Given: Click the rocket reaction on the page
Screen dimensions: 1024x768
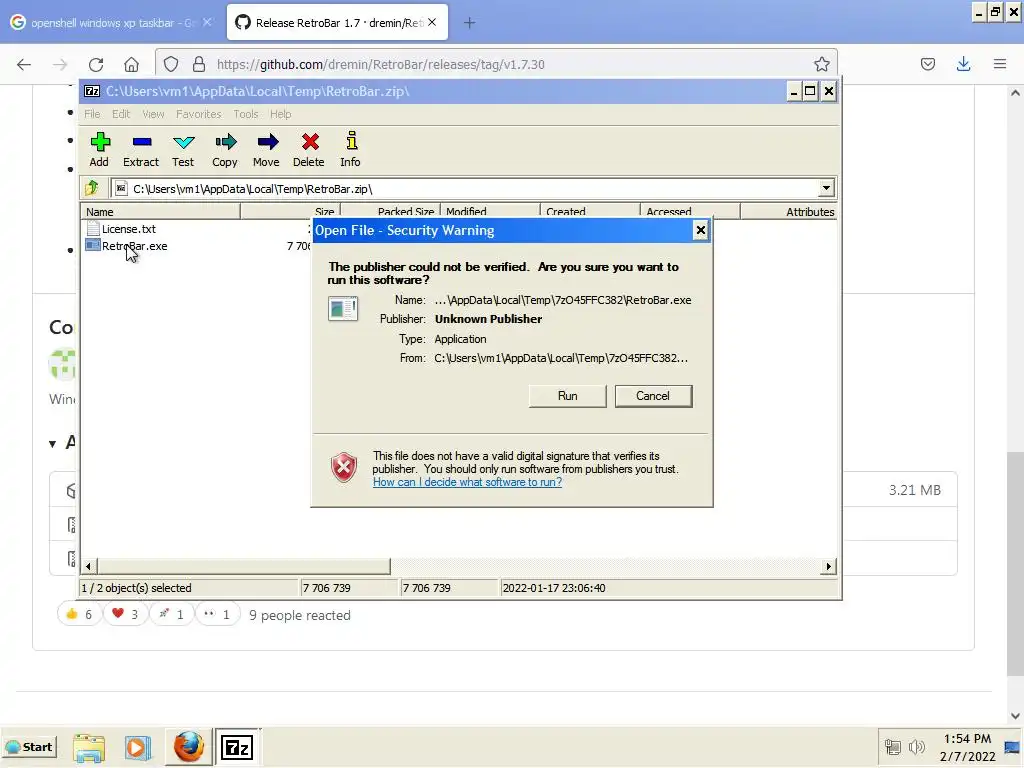Looking at the screenshot, I should pos(171,614).
